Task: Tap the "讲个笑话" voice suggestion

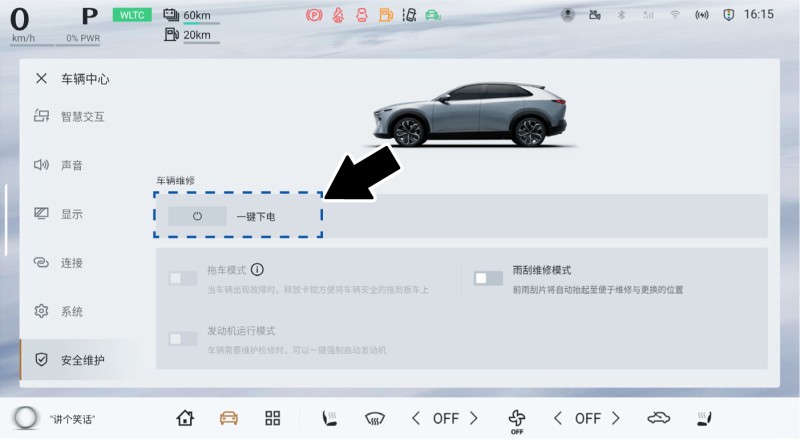Action: click(x=72, y=420)
